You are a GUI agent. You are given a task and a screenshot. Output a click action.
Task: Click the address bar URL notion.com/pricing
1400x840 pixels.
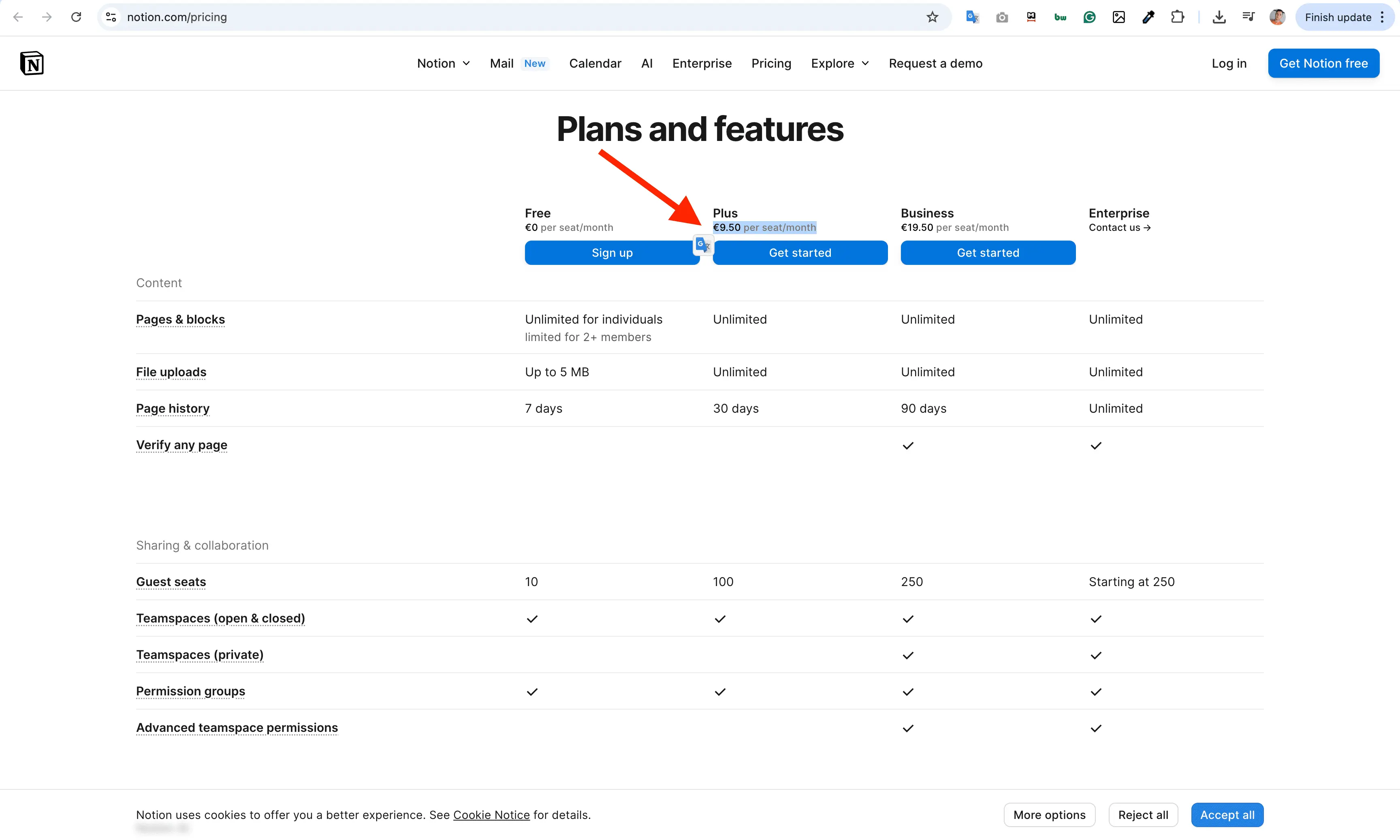(x=177, y=17)
